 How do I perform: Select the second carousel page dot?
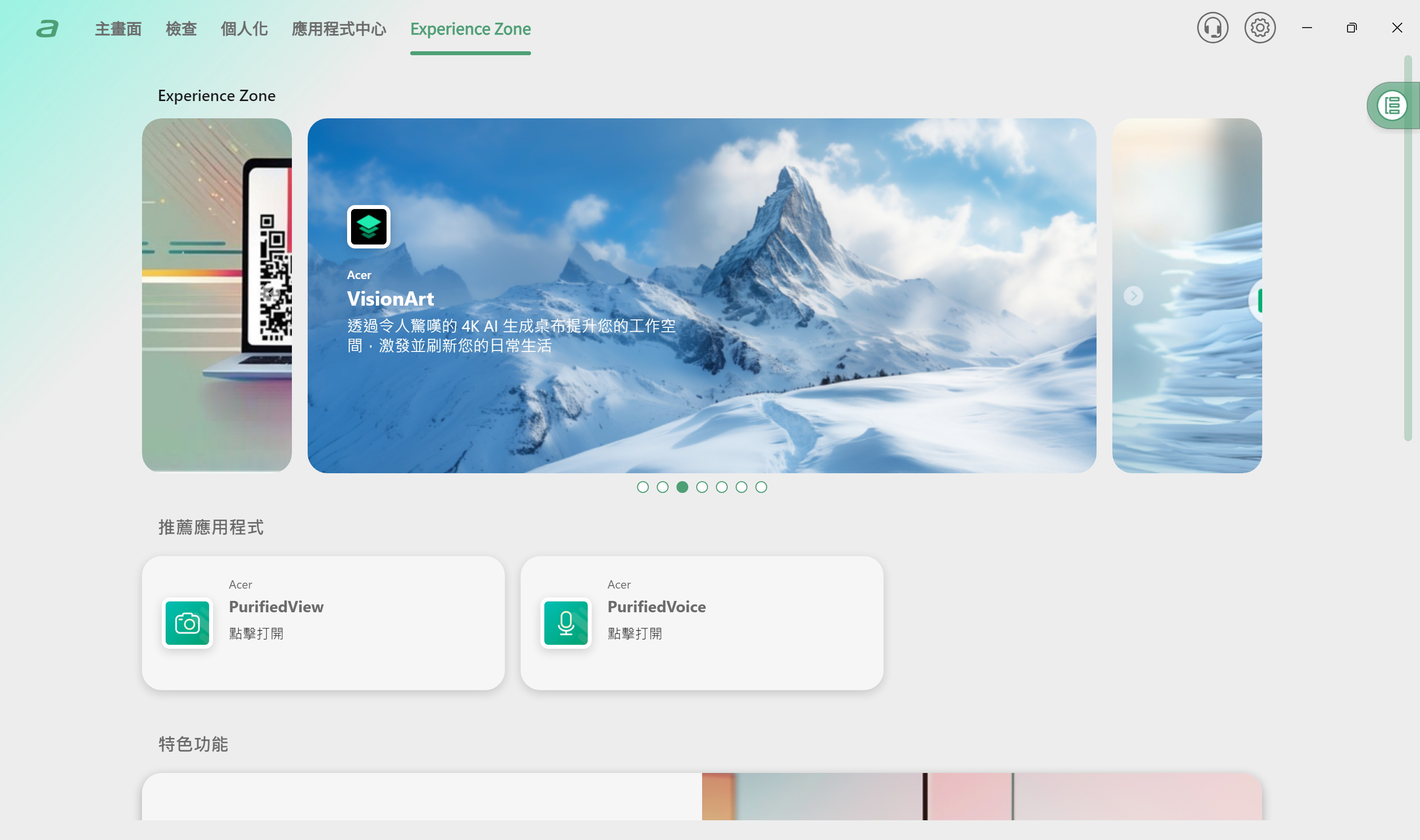[662, 487]
